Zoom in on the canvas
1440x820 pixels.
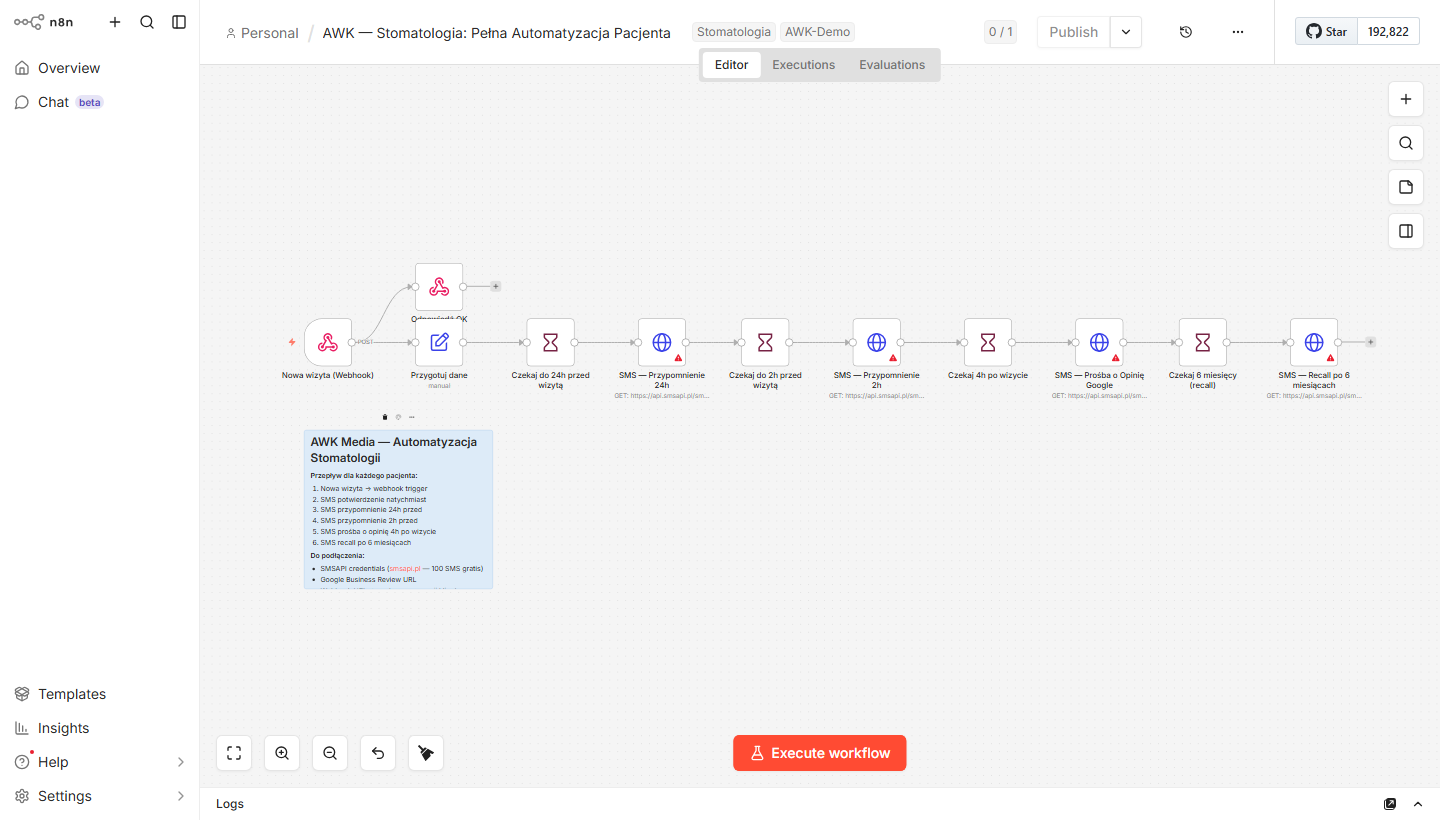point(282,753)
